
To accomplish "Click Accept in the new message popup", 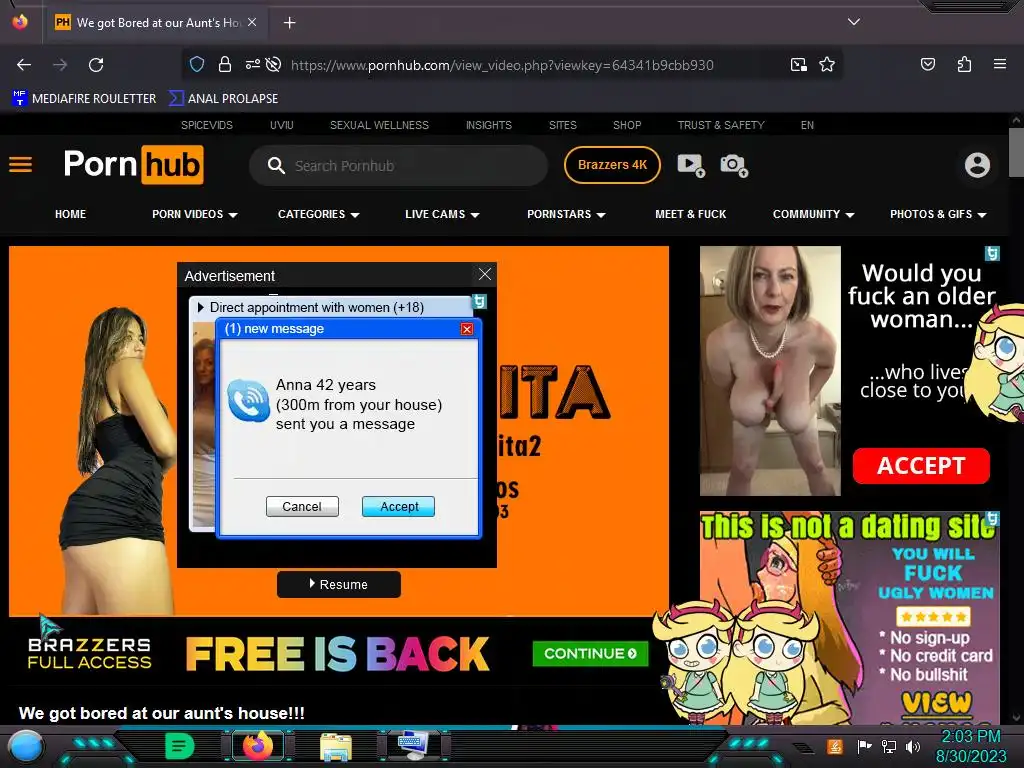I will coord(398,506).
